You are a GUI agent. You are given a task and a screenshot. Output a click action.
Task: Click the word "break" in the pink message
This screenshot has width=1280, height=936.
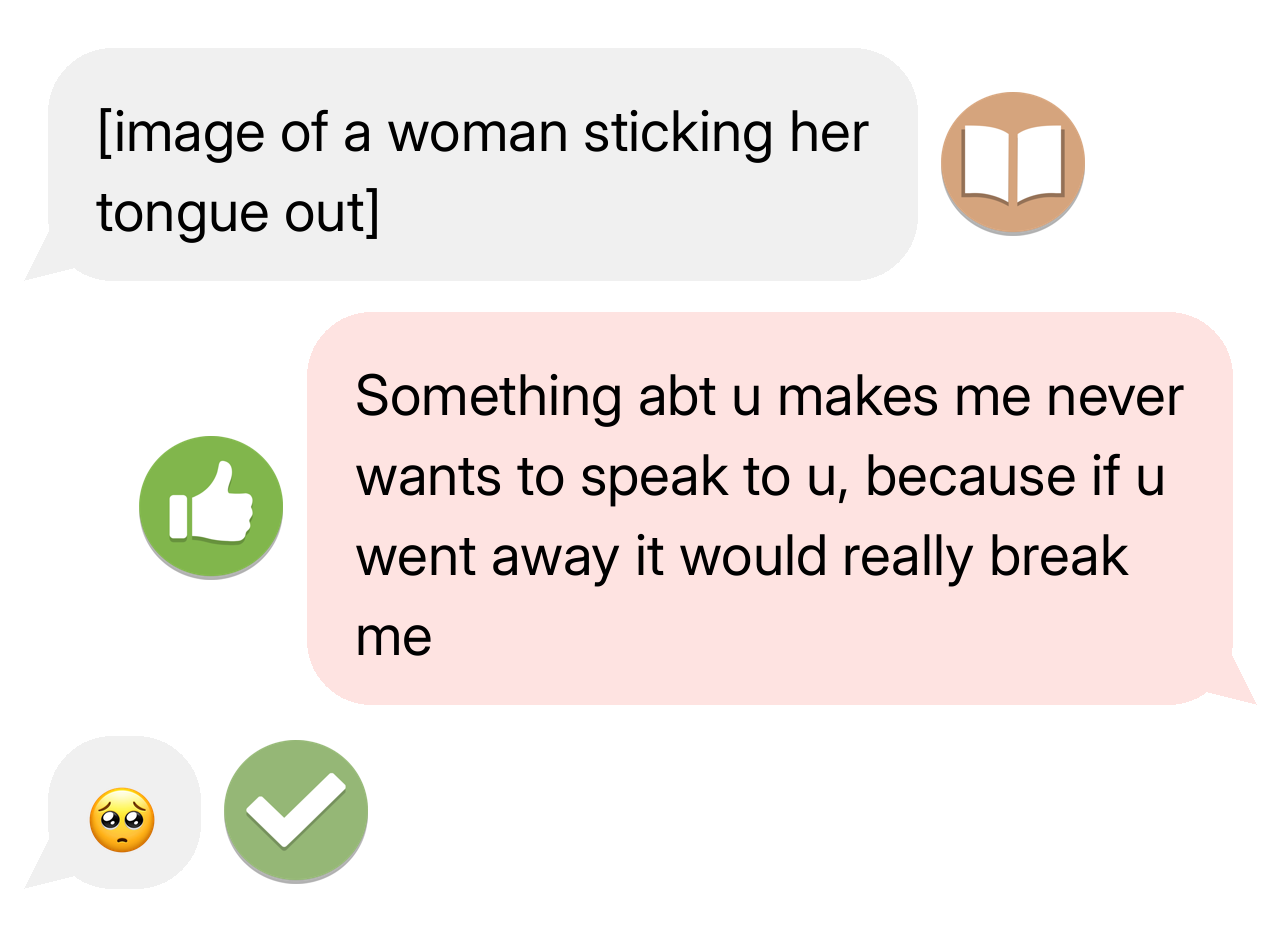pos(1059,557)
